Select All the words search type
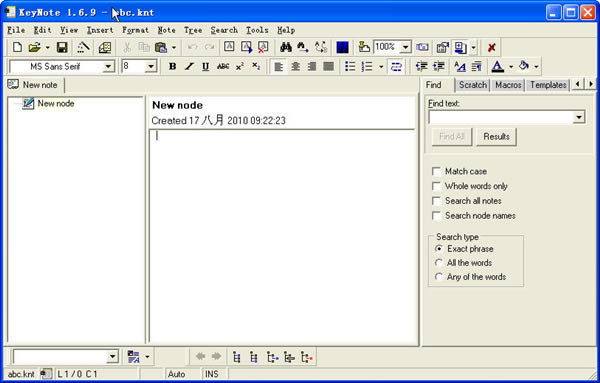This screenshot has width=600, height=383. pyautogui.click(x=439, y=263)
